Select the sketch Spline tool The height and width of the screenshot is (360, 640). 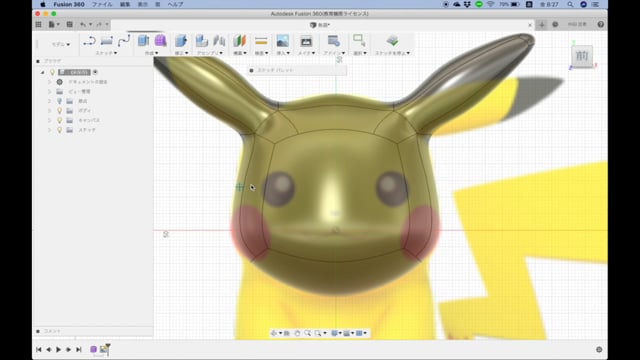(x=124, y=41)
